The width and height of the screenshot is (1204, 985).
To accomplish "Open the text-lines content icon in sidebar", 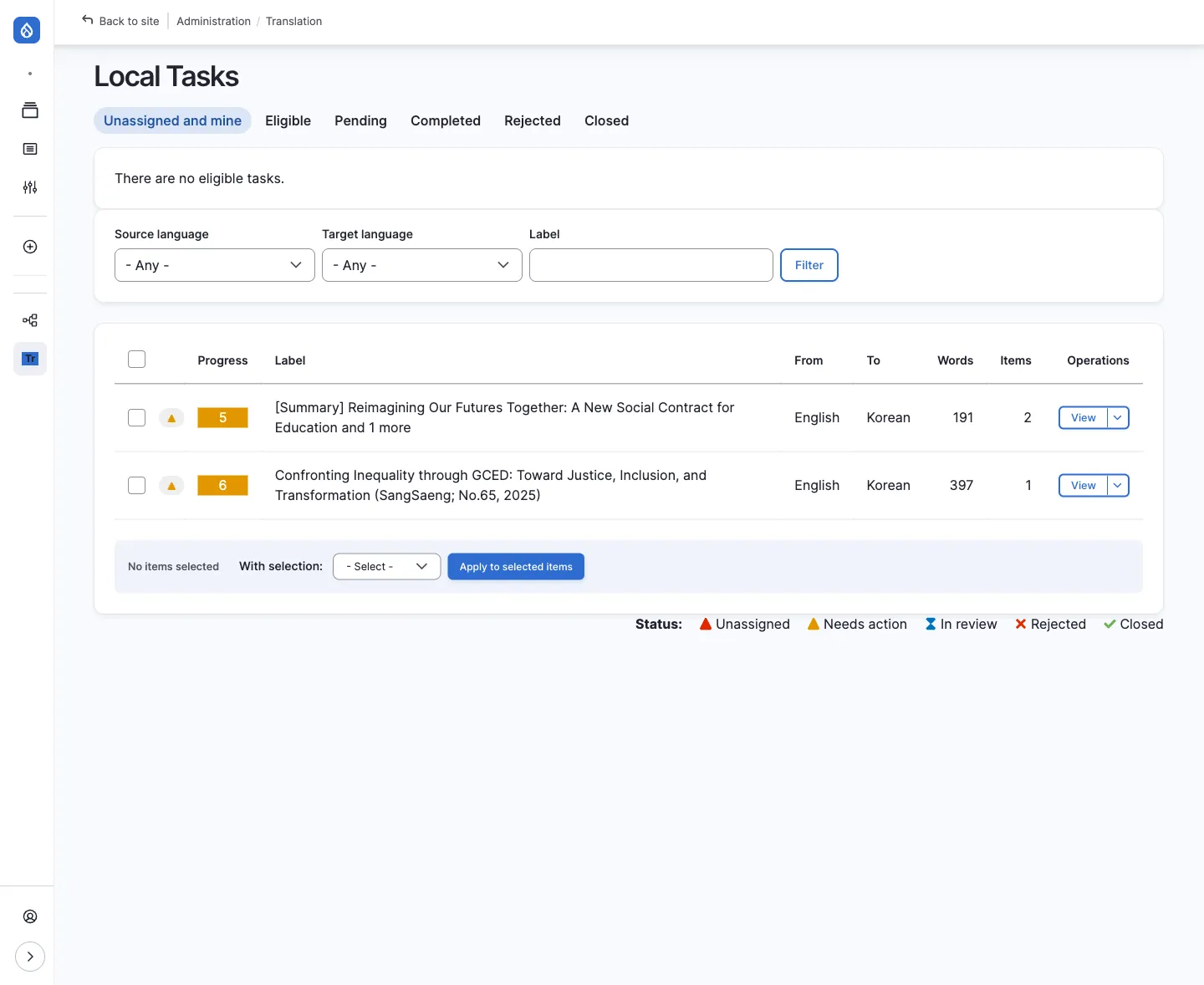I will pyautogui.click(x=30, y=149).
